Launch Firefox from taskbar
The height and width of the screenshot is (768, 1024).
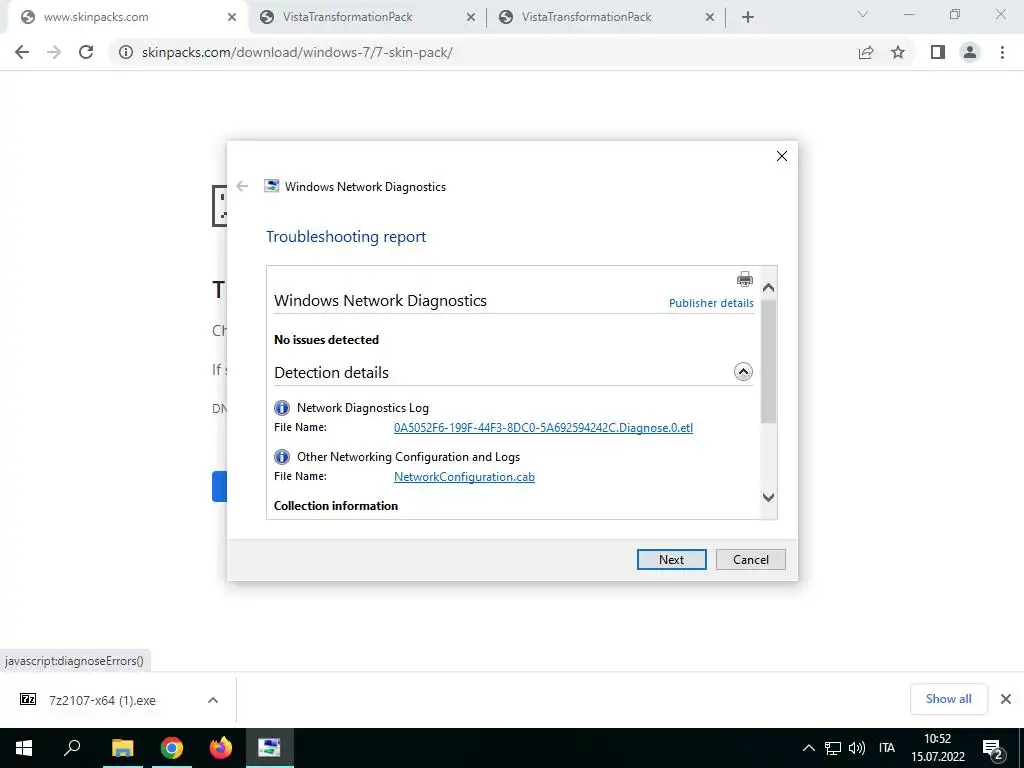pyautogui.click(x=221, y=748)
